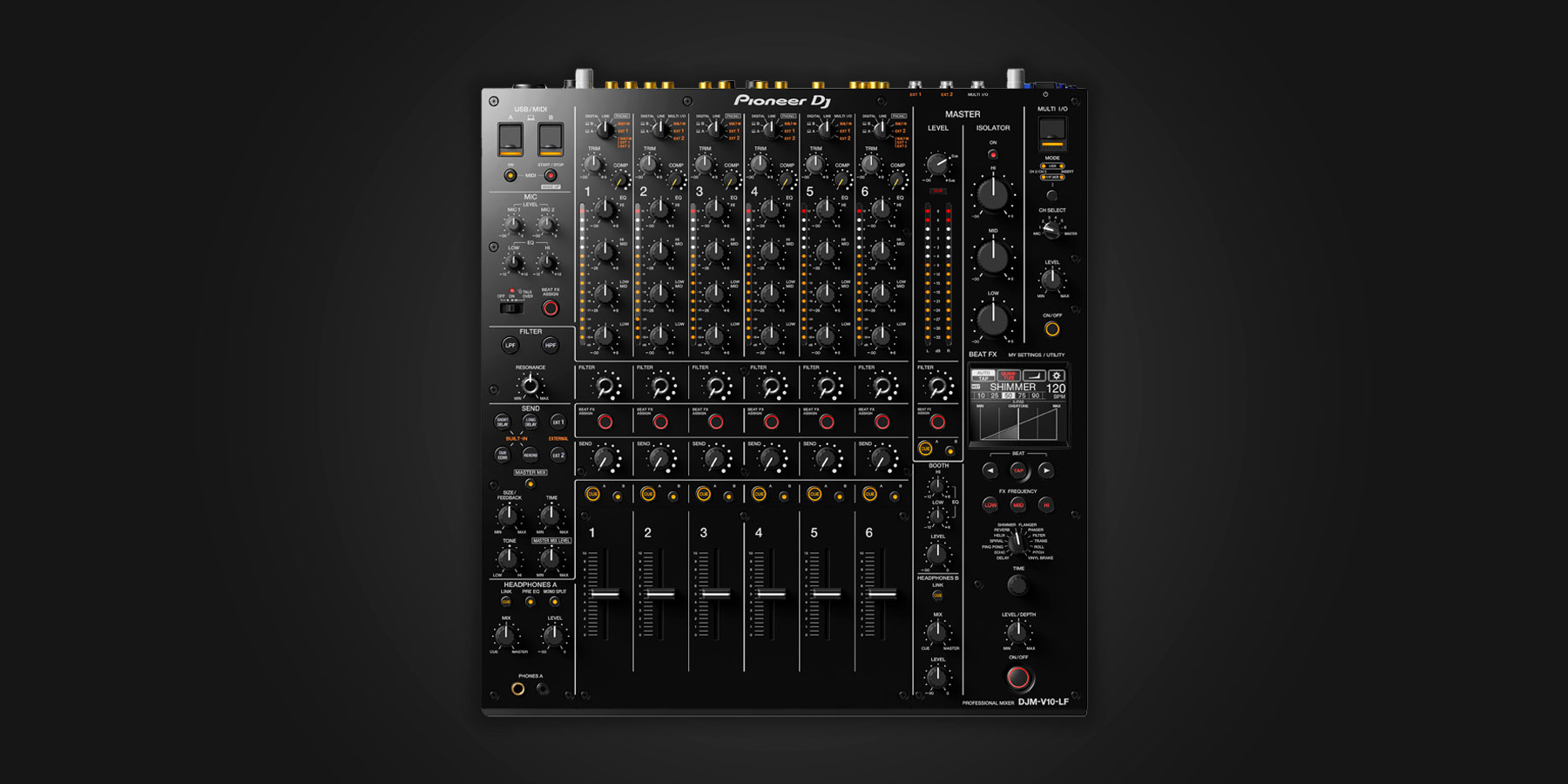Toggle the MIDI ON button
1568x784 pixels.
510,175
